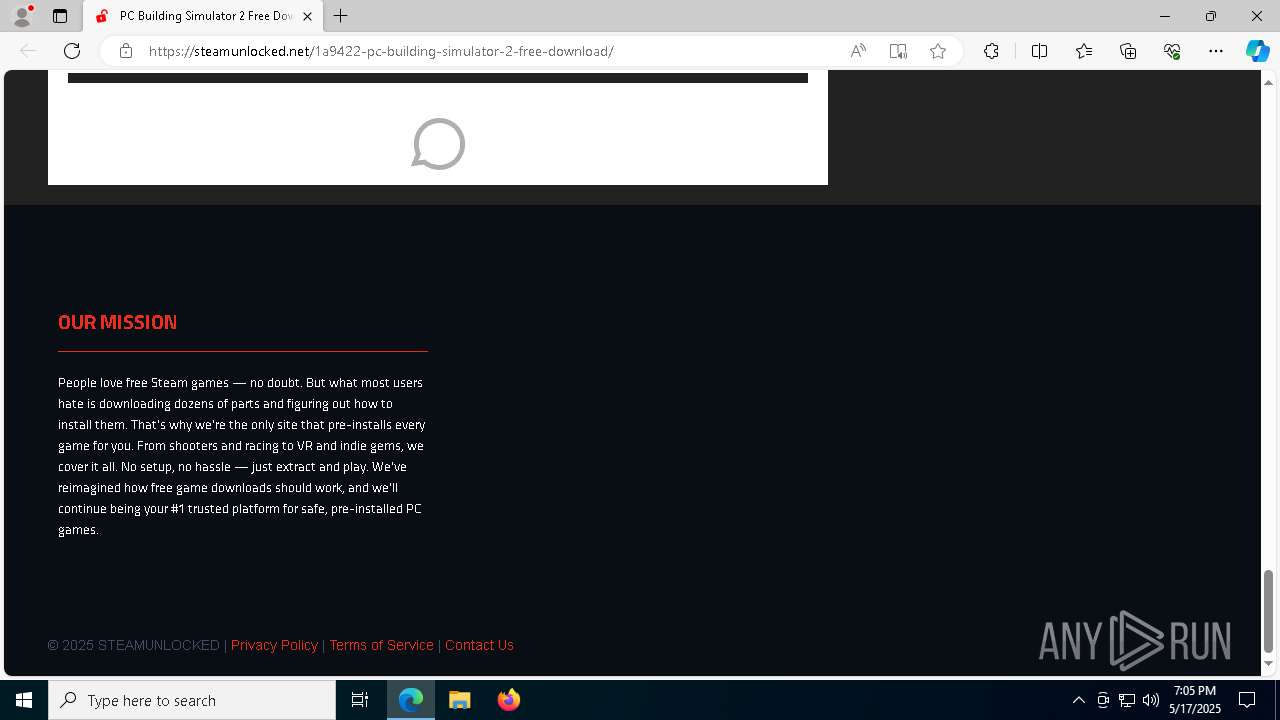Viewport: 1280px width, 720px height.
Task: Open the Favorites list
Action: pyautogui.click(x=1084, y=51)
